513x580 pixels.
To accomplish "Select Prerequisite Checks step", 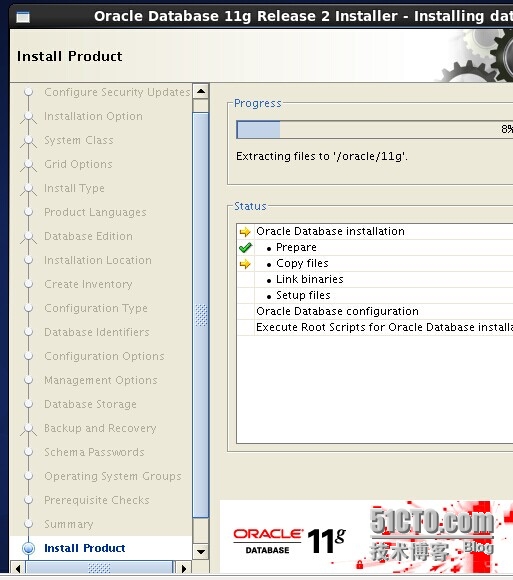I will pos(97,500).
